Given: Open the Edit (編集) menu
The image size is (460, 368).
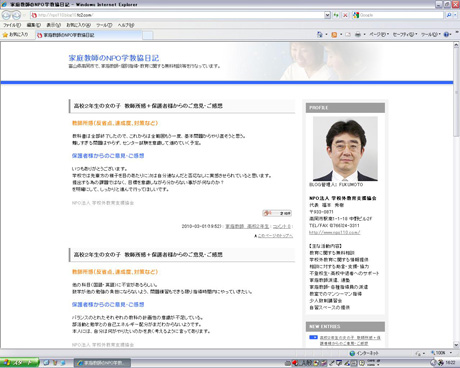Looking at the screenshot, I should click(x=34, y=25).
